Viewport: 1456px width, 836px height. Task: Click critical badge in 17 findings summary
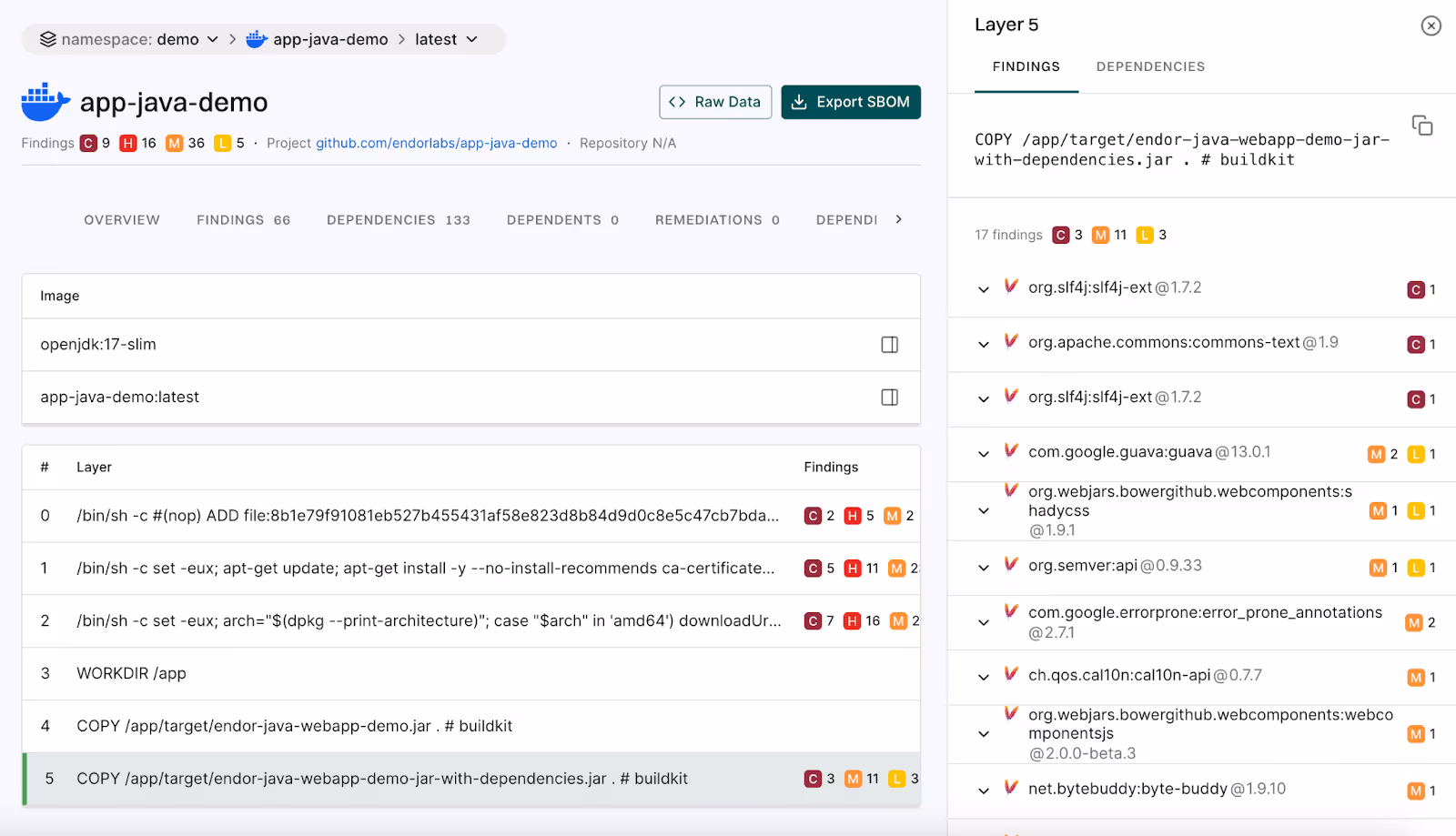pyautogui.click(x=1060, y=235)
